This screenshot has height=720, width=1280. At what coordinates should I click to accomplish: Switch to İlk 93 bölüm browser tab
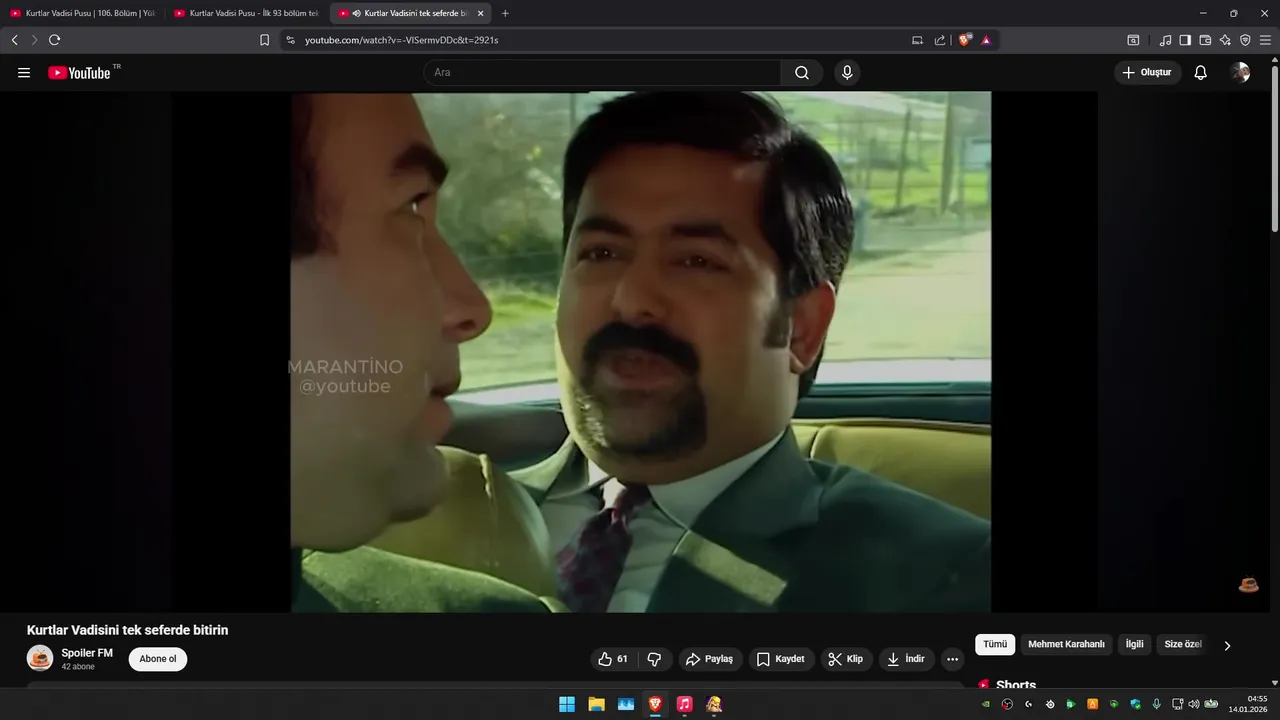point(246,13)
